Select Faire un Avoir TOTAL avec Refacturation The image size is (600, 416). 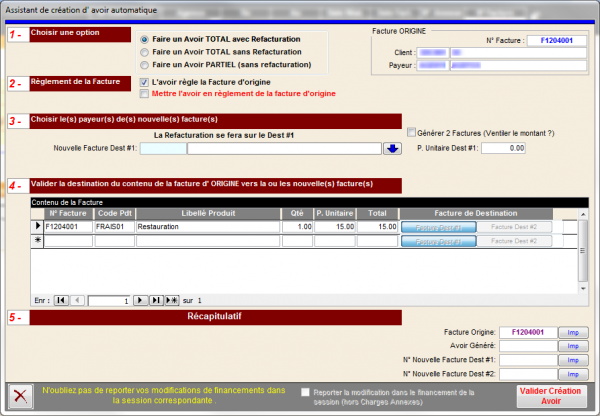[x=146, y=38]
